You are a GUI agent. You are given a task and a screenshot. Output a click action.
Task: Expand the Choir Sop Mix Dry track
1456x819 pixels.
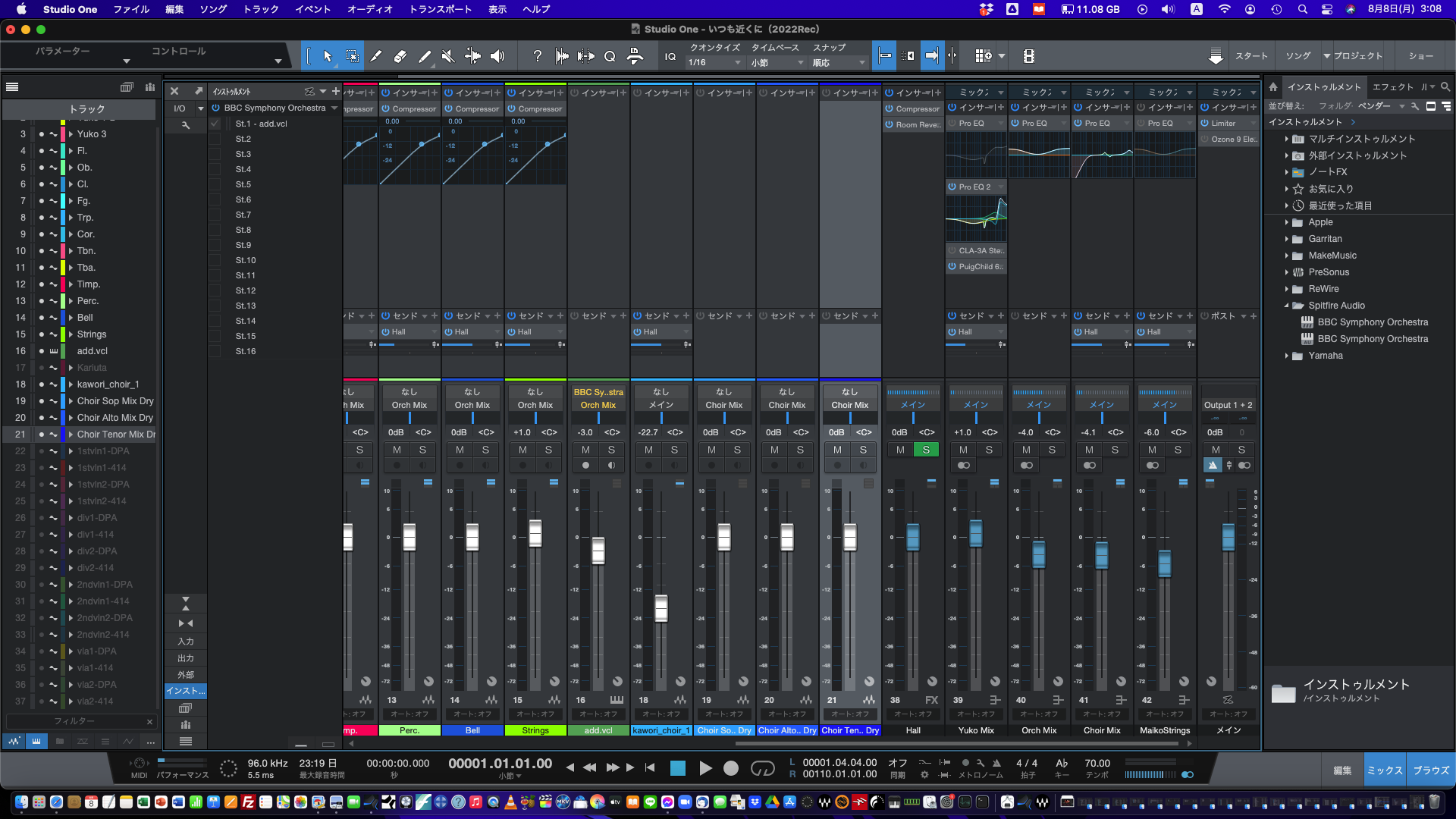click(71, 401)
